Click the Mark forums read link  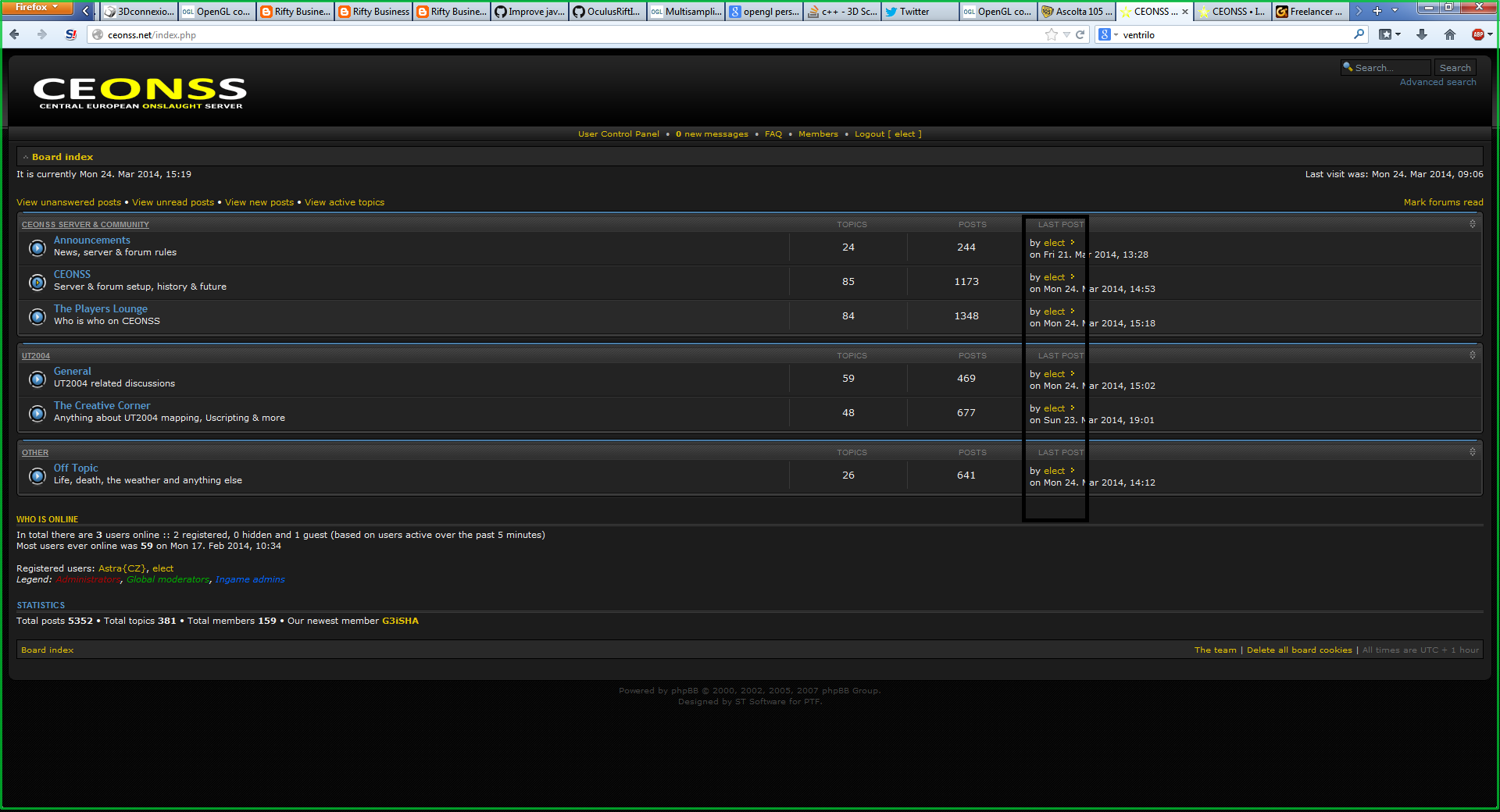click(x=1443, y=202)
